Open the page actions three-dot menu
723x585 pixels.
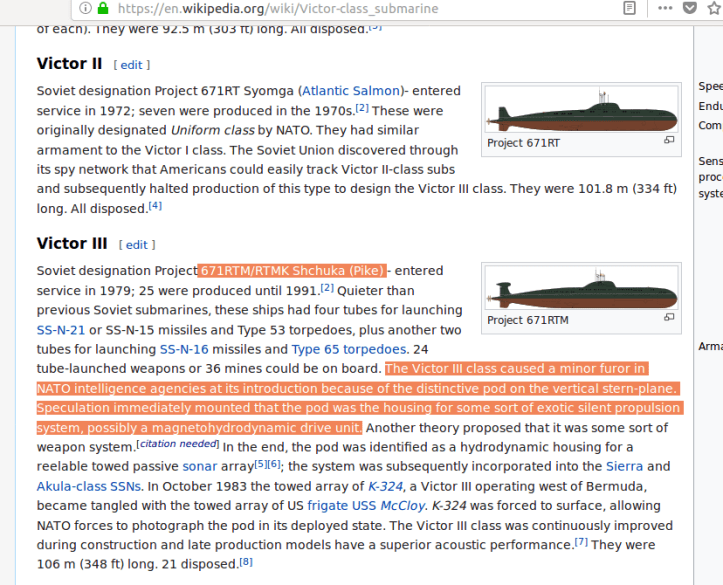point(666,8)
